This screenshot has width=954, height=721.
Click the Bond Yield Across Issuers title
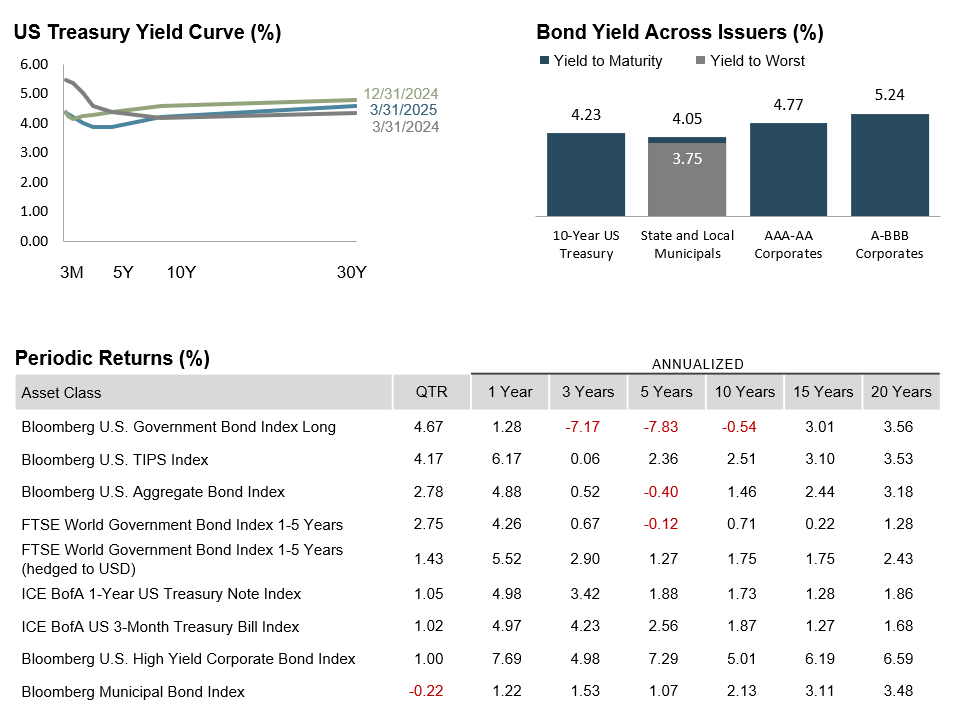pos(680,33)
